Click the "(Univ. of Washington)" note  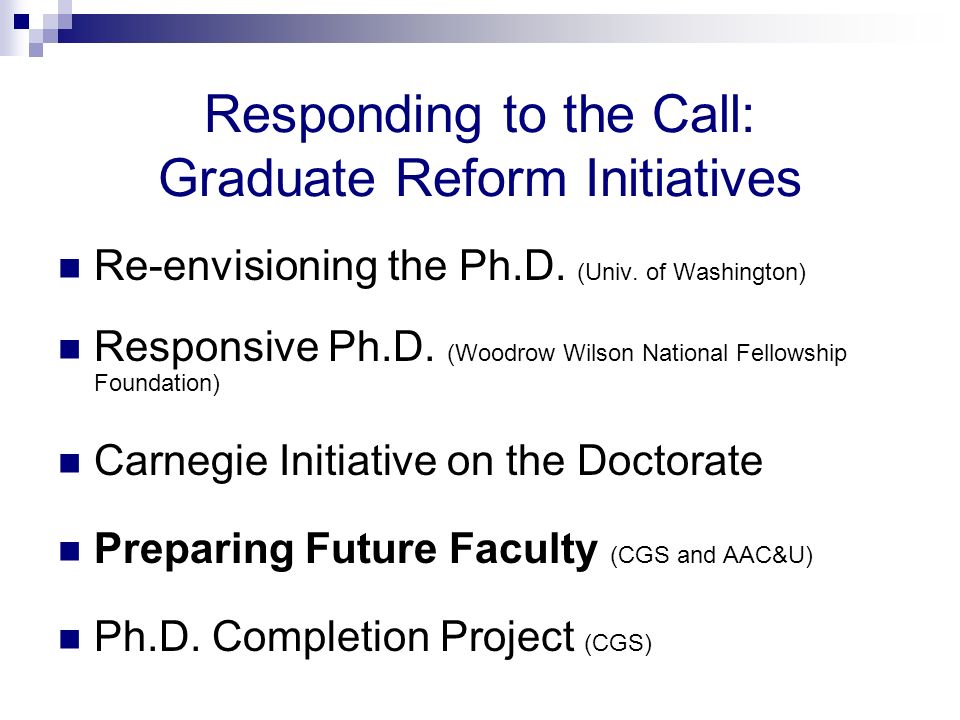pos(692,272)
